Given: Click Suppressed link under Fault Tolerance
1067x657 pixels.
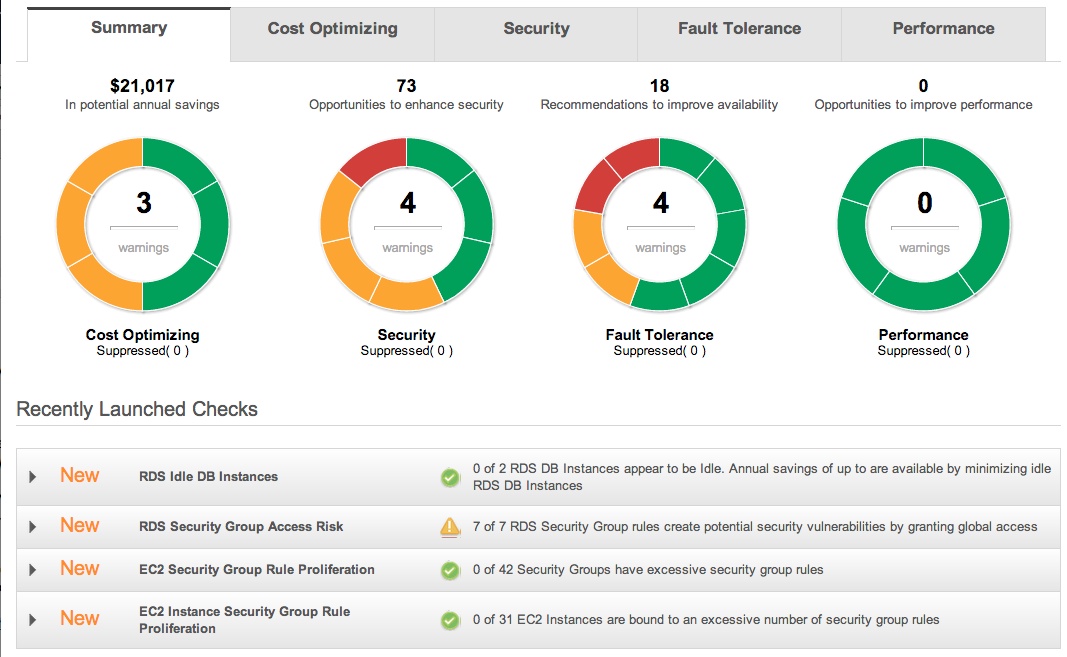Looking at the screenshot, I should [x=660, y=351].
